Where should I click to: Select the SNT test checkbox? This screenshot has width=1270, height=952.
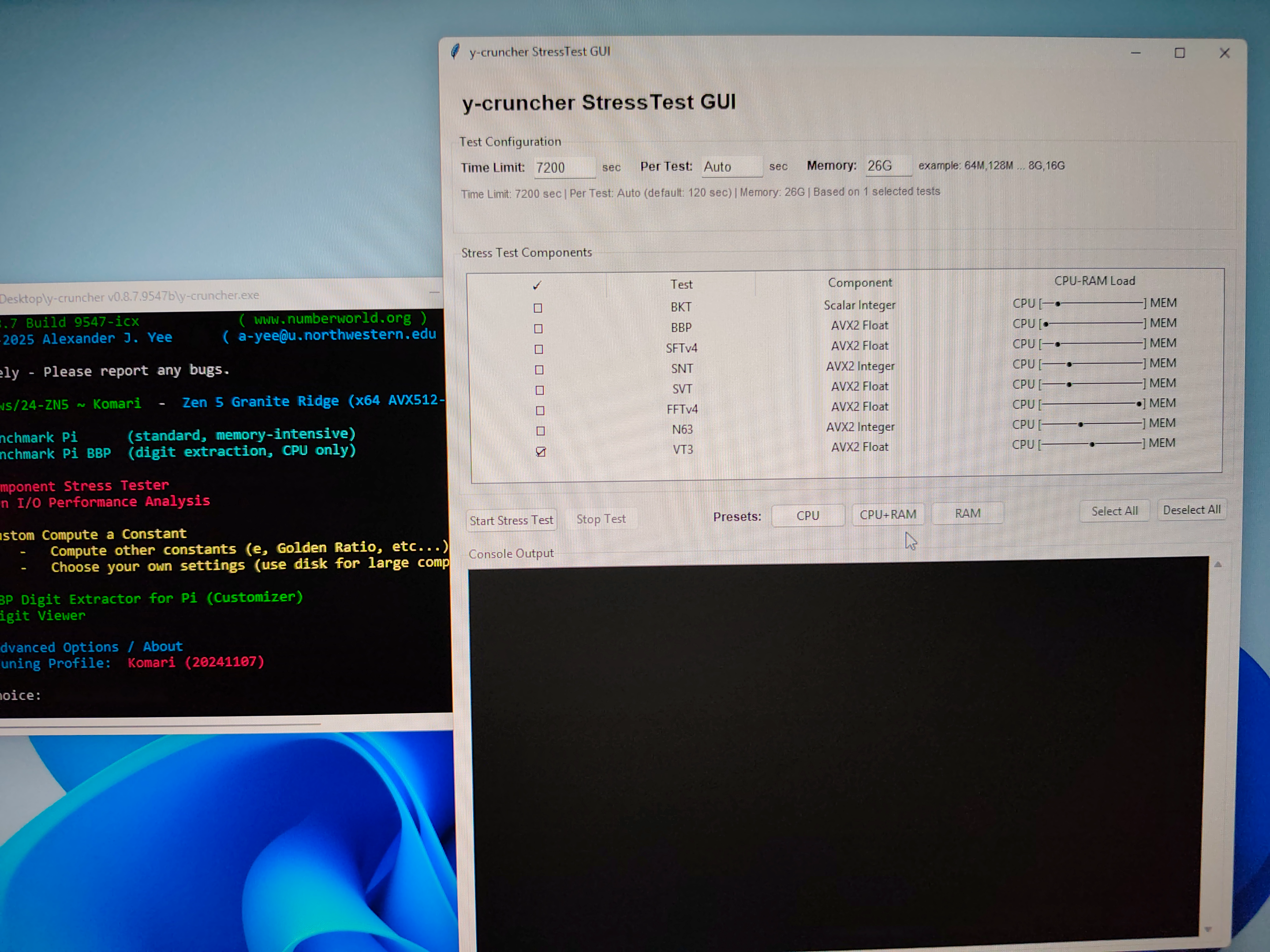pos(539,369)
